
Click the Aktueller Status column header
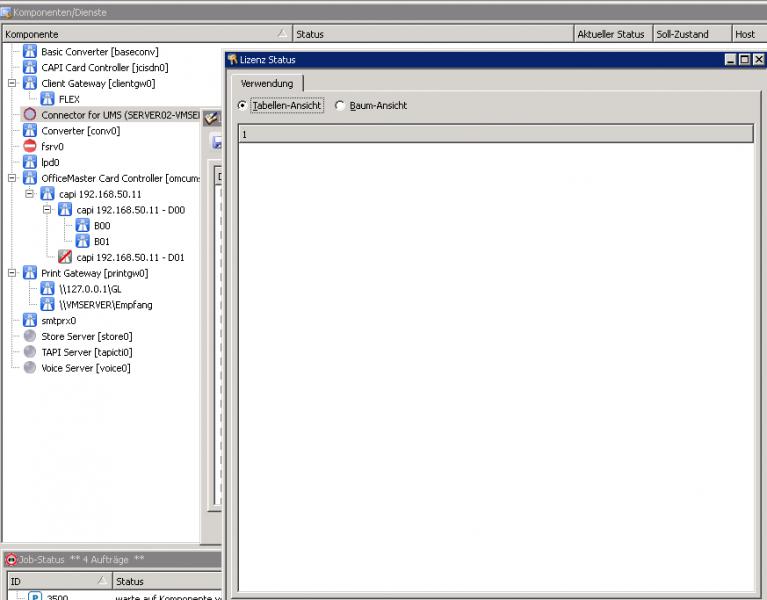[x=611, y=34]
